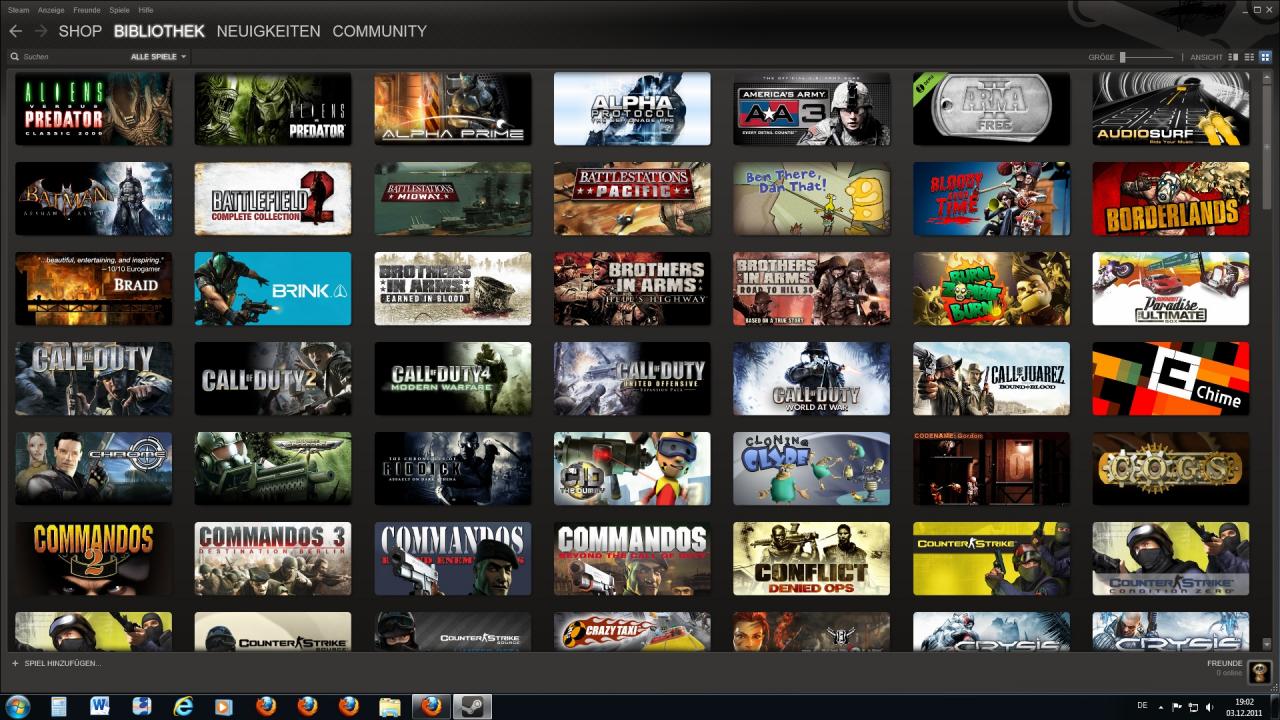Go back with the left arrow

tap(15, 31)
